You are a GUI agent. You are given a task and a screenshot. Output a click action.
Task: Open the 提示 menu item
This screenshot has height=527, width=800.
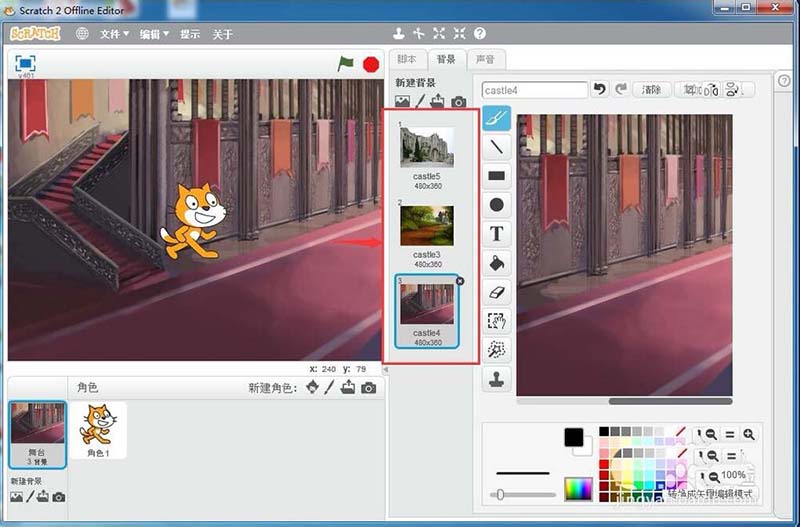coord(190,34)
